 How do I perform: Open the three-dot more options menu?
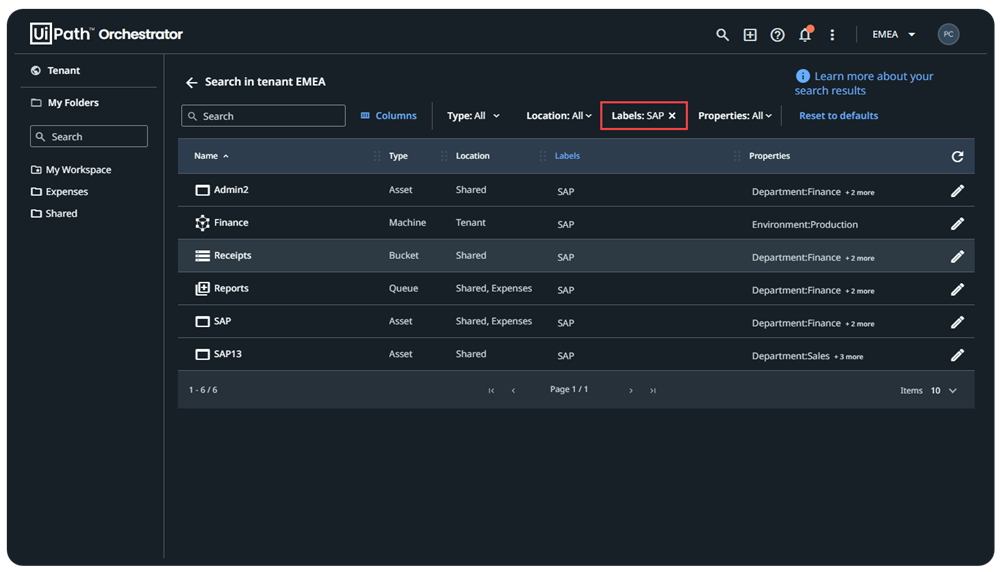click(832, 35)
